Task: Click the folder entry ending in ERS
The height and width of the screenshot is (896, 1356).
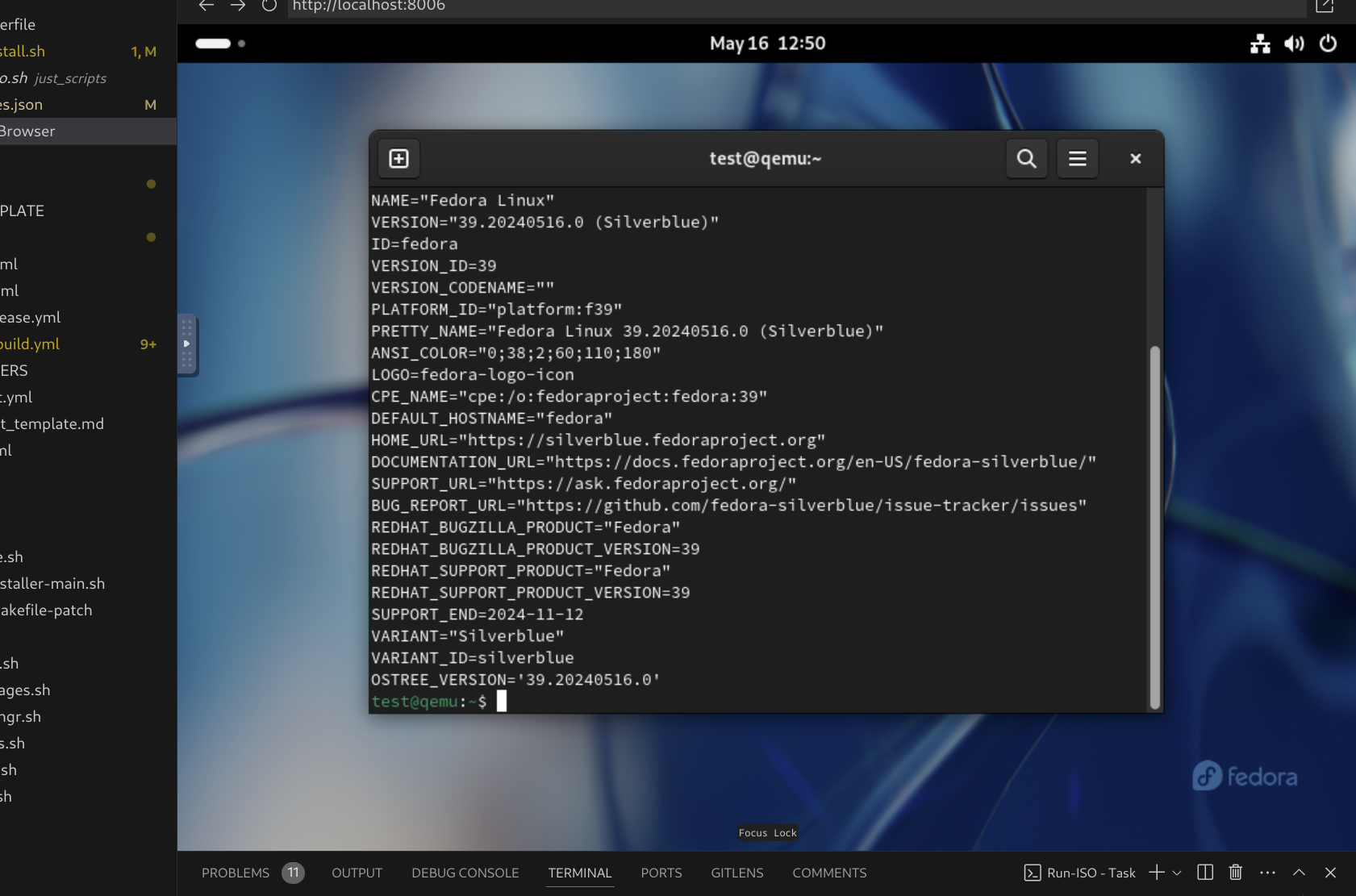Action: pyautogui.click(x=88, y=371)
